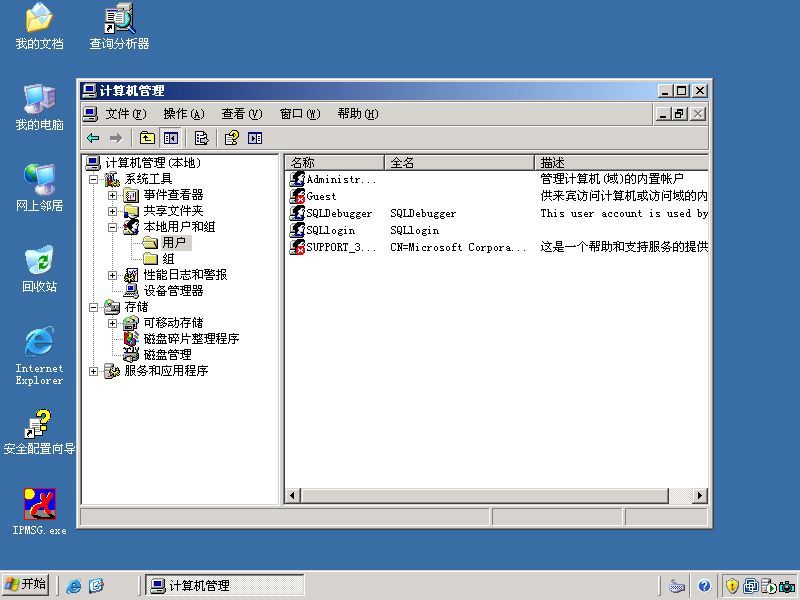Launch Internet Explorer from quick launch bar
The height and width of the screenshot is (600, 800).
(73, 586)
